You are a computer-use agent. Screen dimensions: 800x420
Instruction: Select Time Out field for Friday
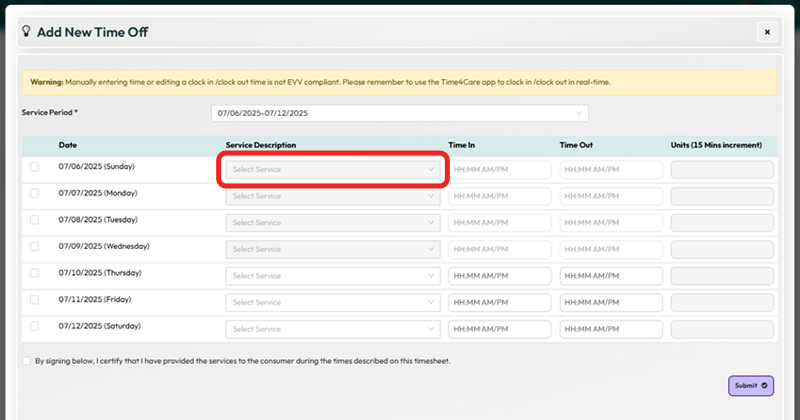[x=610, y=302]
